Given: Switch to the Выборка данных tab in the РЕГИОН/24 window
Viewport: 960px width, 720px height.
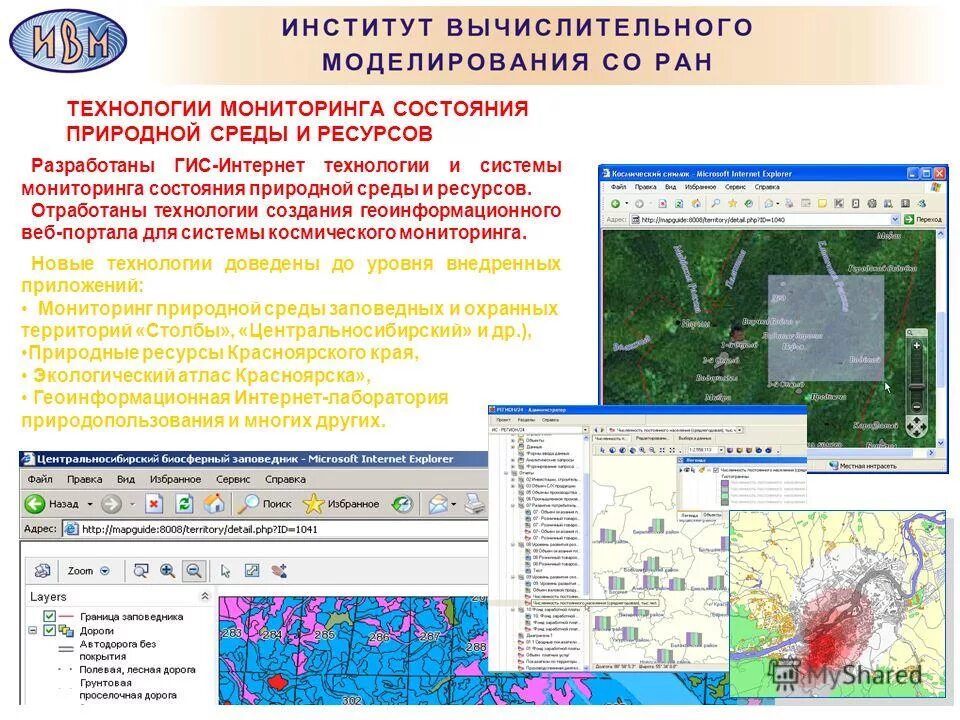Looking at the screenshot, I should pos(695,439).
